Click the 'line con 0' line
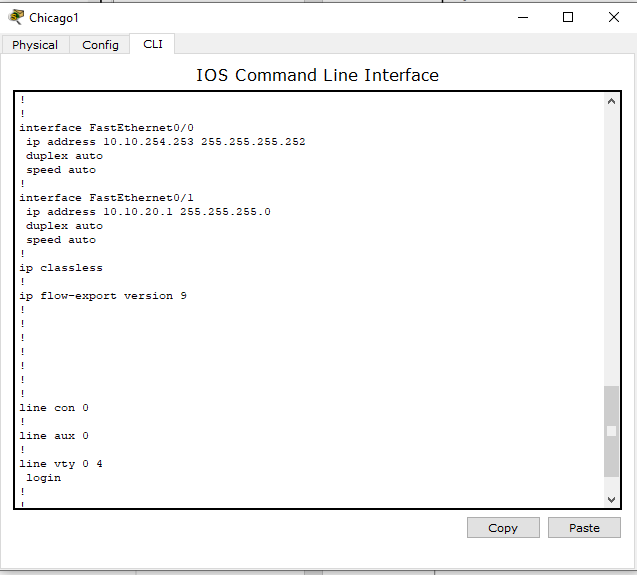This screenshot has height=575, width=637. (54, 408)
